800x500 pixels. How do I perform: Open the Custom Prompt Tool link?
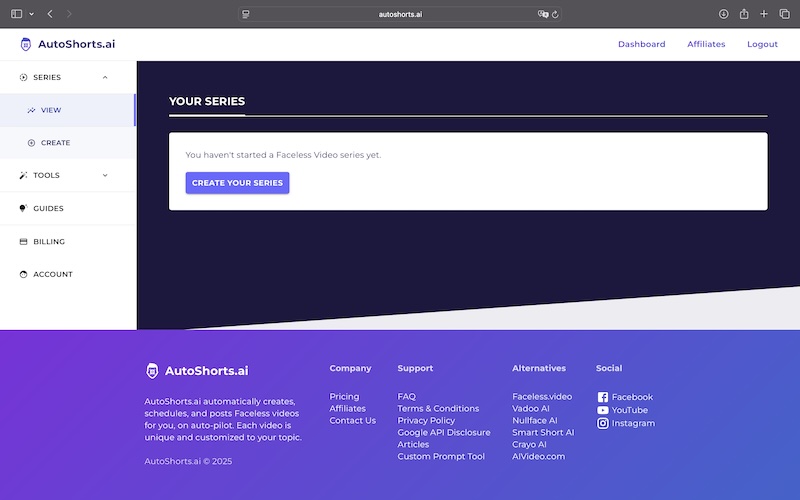click(441, 457)
